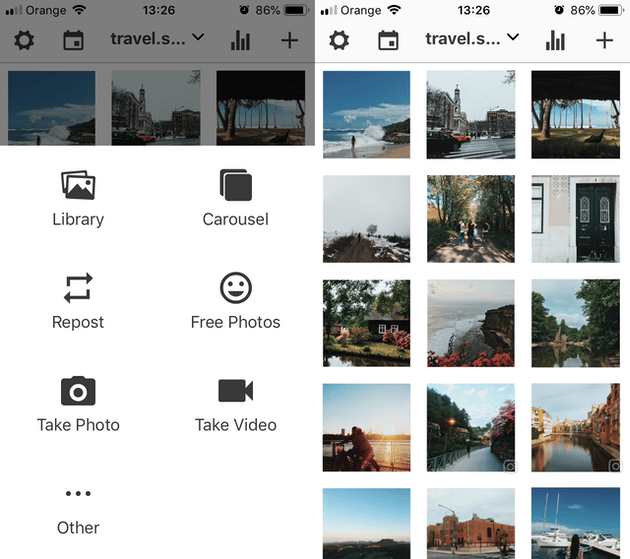Open analytics bar chart in right screen

(x=555, y=40)
